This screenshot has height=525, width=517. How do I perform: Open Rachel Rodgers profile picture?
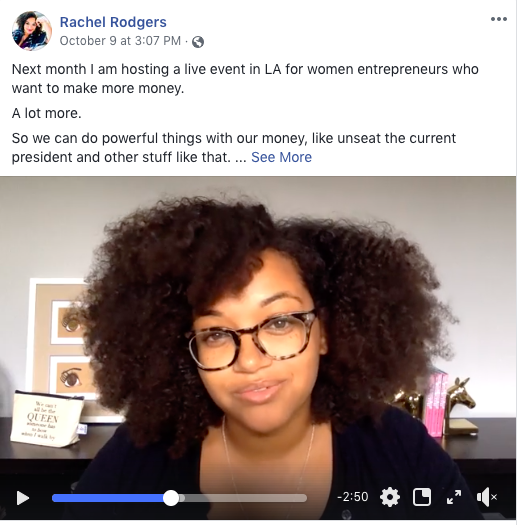click(x=32, y=31)
